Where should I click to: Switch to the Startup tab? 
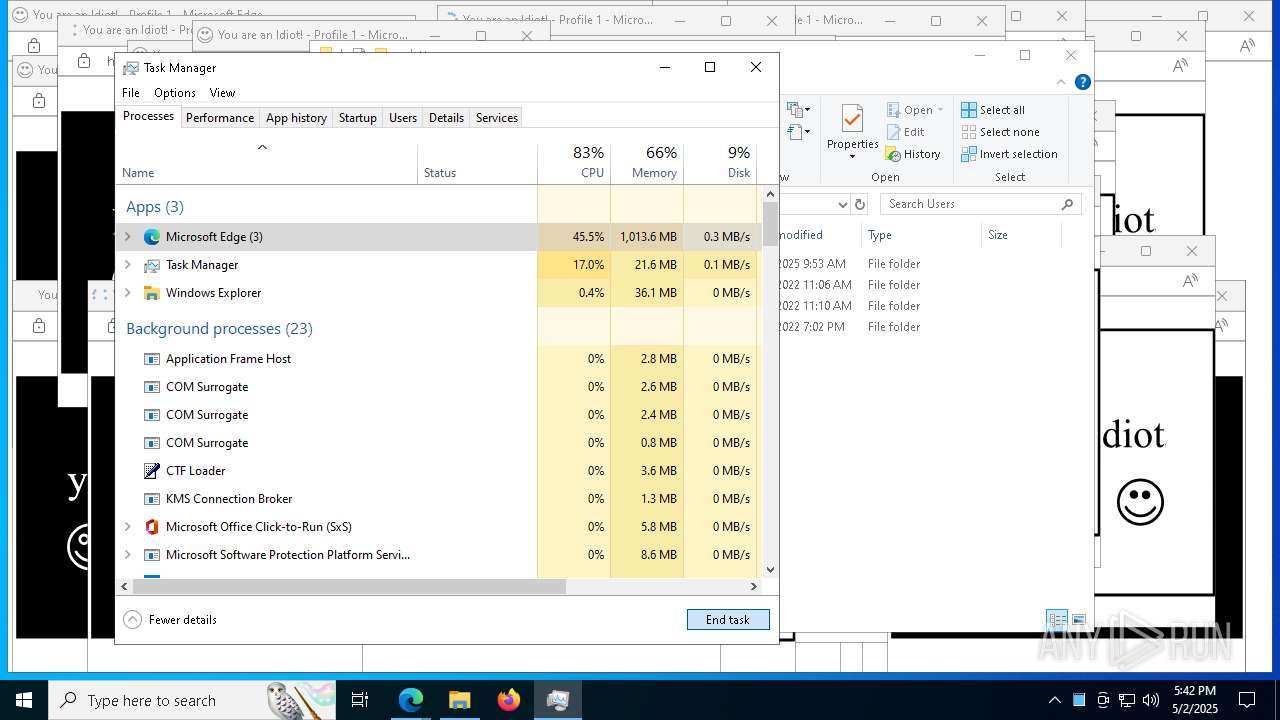(x=357, y=118)
